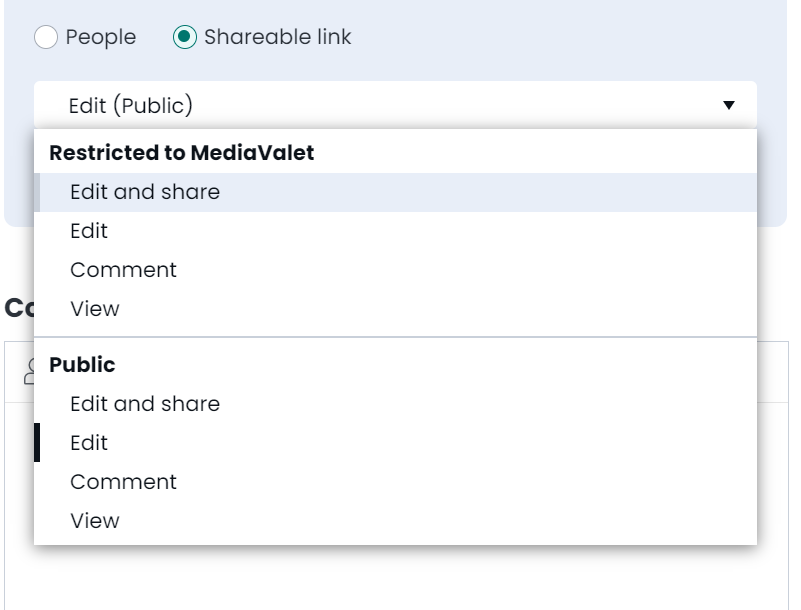
Task: Click the 'People' label text
Action: pyautogui.click(x=101, y=37)
